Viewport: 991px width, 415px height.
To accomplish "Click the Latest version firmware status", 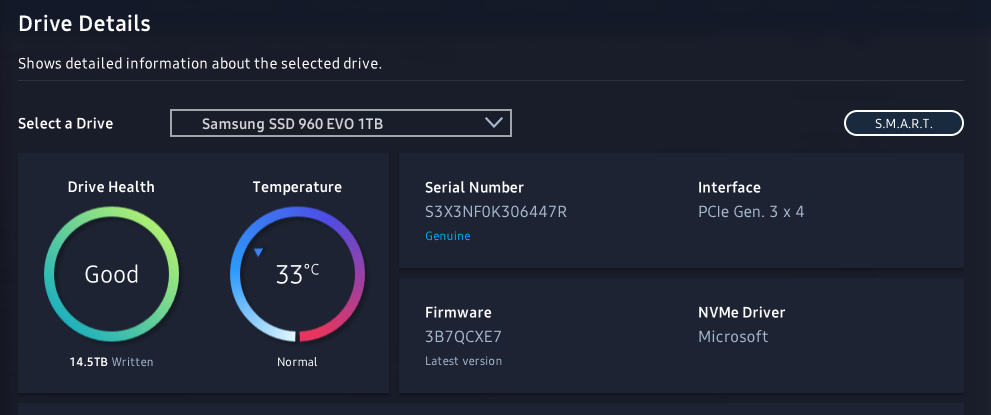I will click(x=463, y=361).
